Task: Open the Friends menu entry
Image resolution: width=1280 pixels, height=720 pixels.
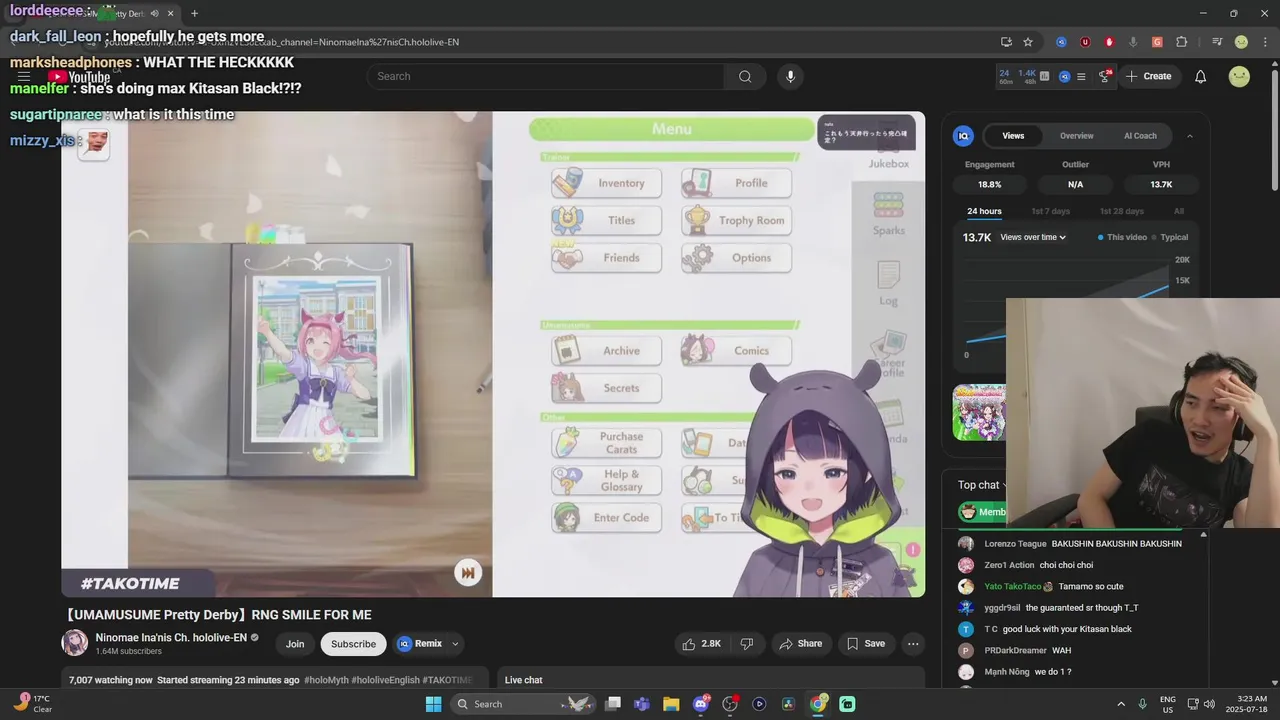Action: tap(606, 257)
